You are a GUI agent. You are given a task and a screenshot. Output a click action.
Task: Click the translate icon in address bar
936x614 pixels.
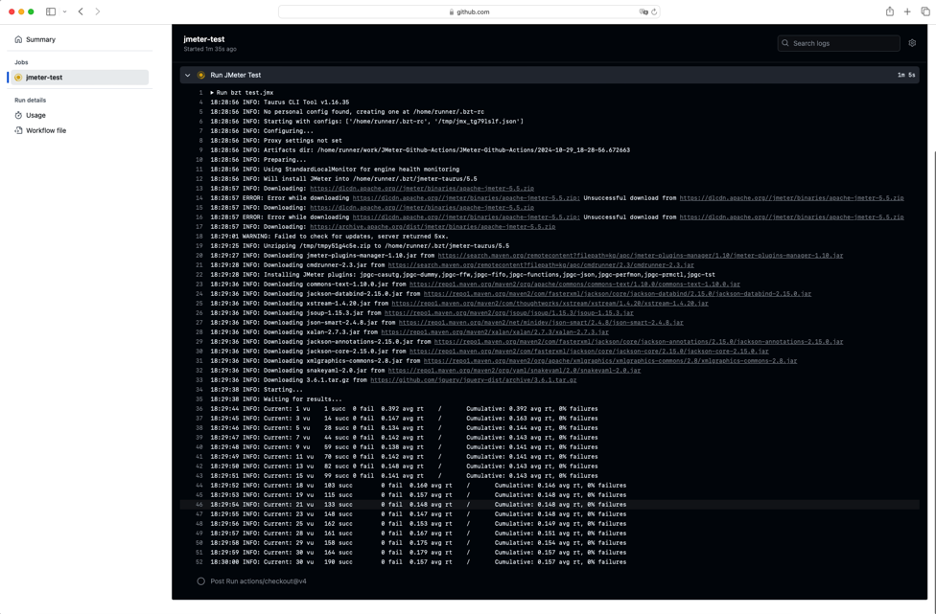[644, 12]
